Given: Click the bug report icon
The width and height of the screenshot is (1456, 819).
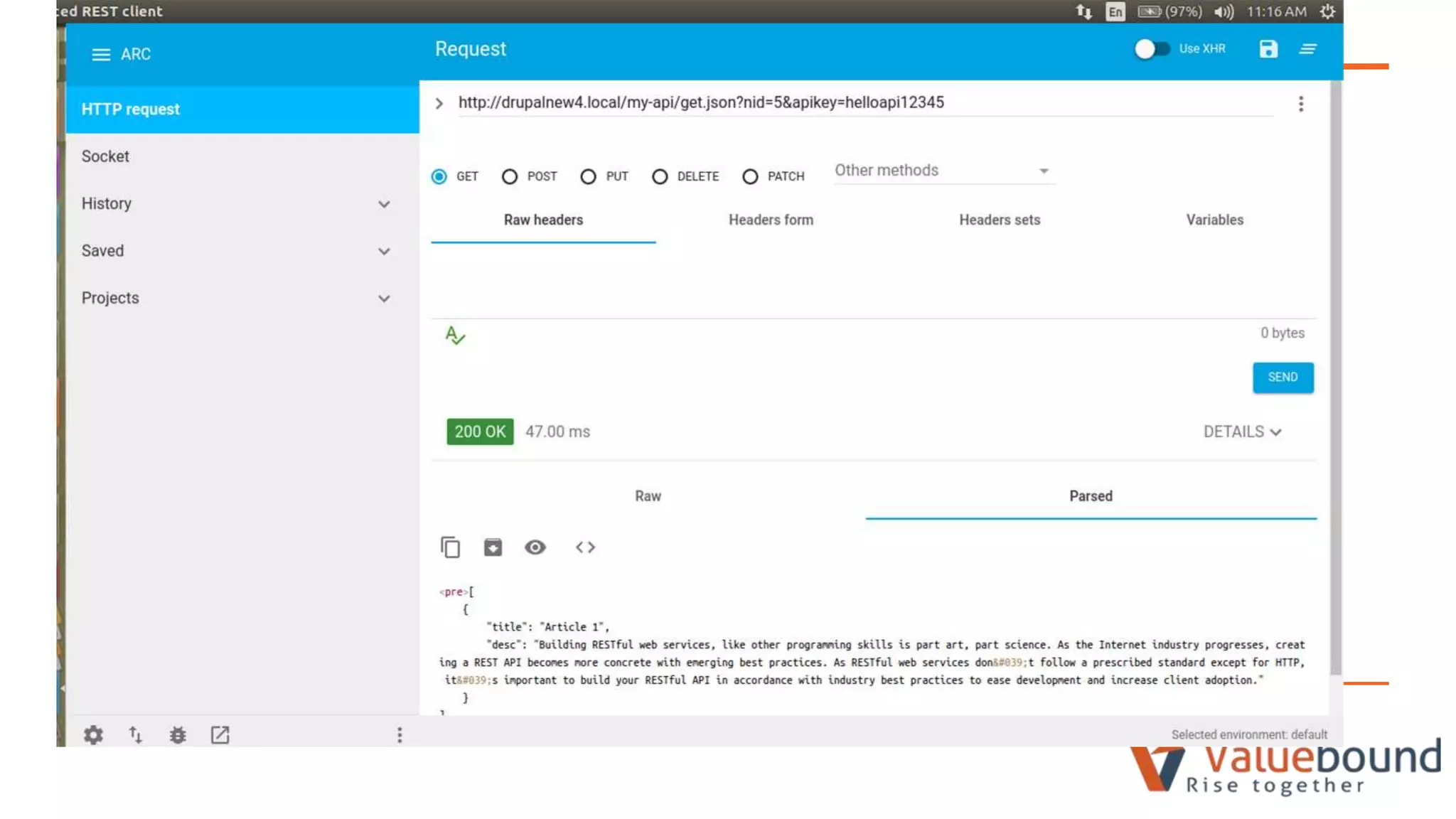Looking at the screenshot, I should click(x=178, y=734).
